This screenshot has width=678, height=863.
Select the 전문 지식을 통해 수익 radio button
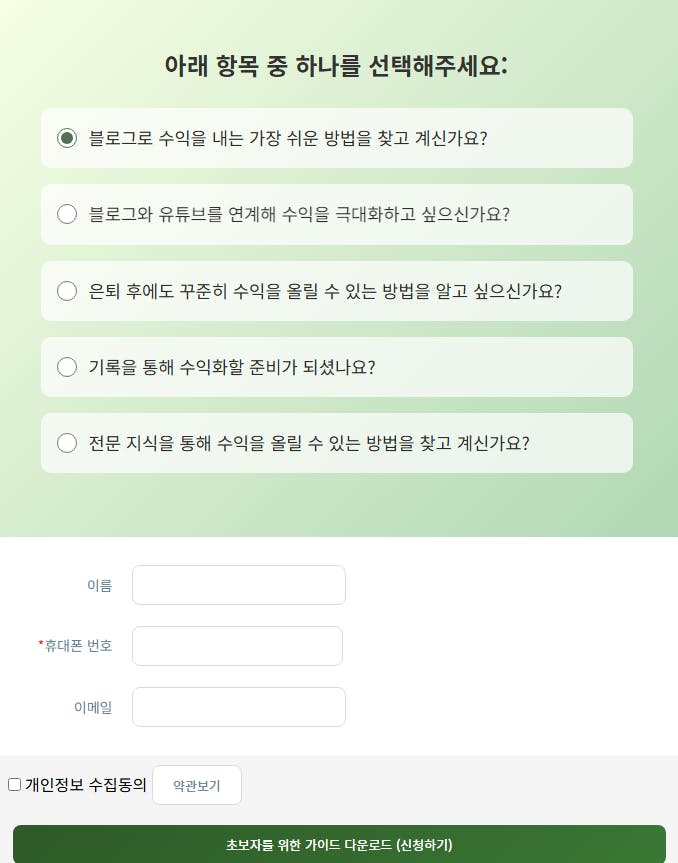67,443
